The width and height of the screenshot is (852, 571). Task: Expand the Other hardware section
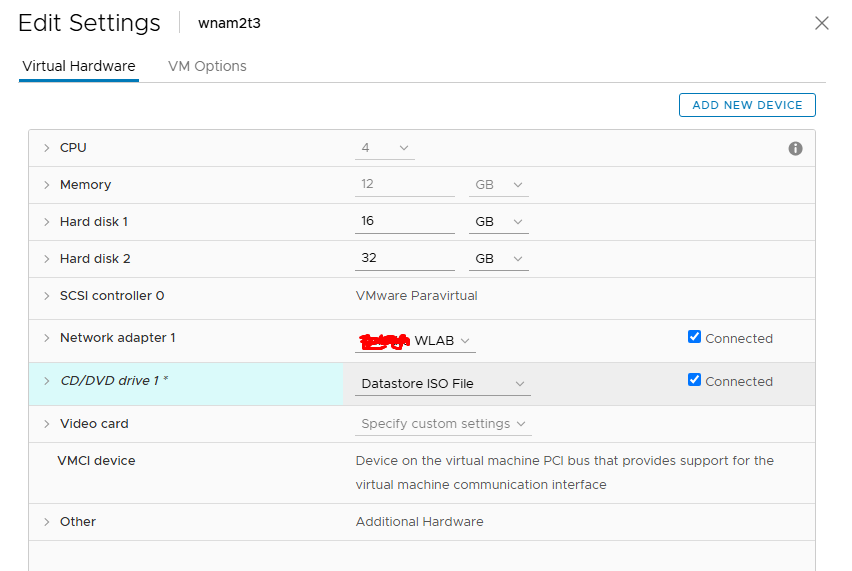click(x=46, y=522)
